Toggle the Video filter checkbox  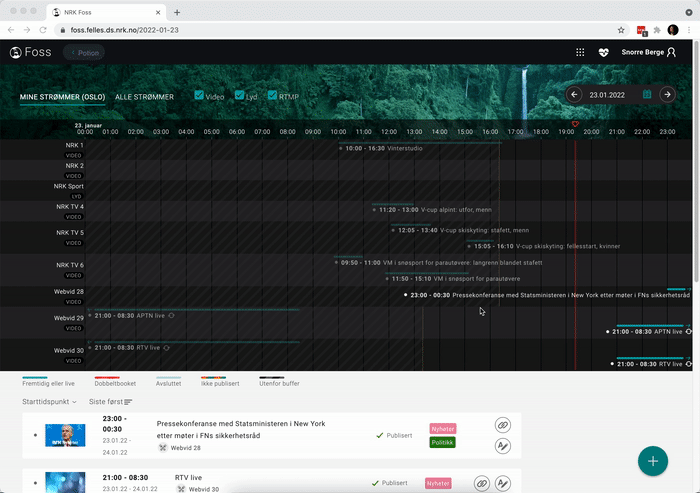pos(199,95)
